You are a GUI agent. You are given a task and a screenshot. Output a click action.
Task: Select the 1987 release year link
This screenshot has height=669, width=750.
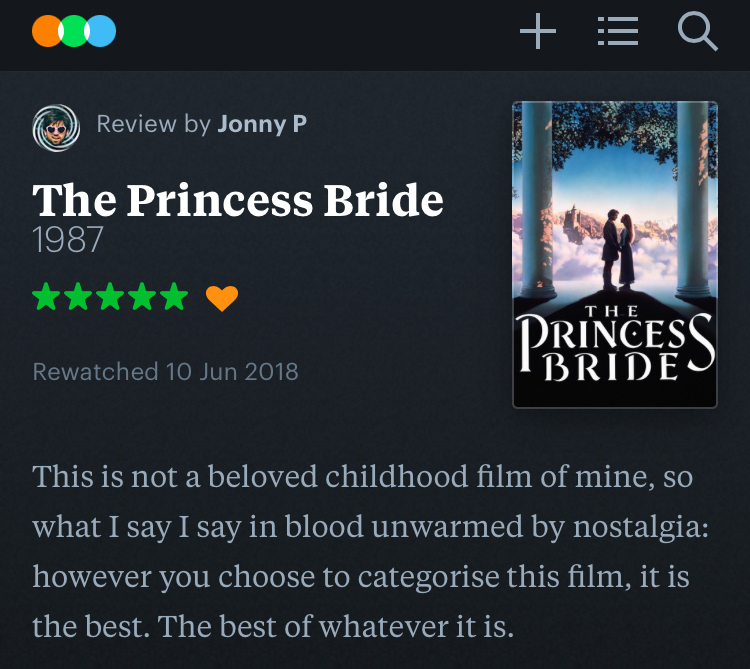68,241
